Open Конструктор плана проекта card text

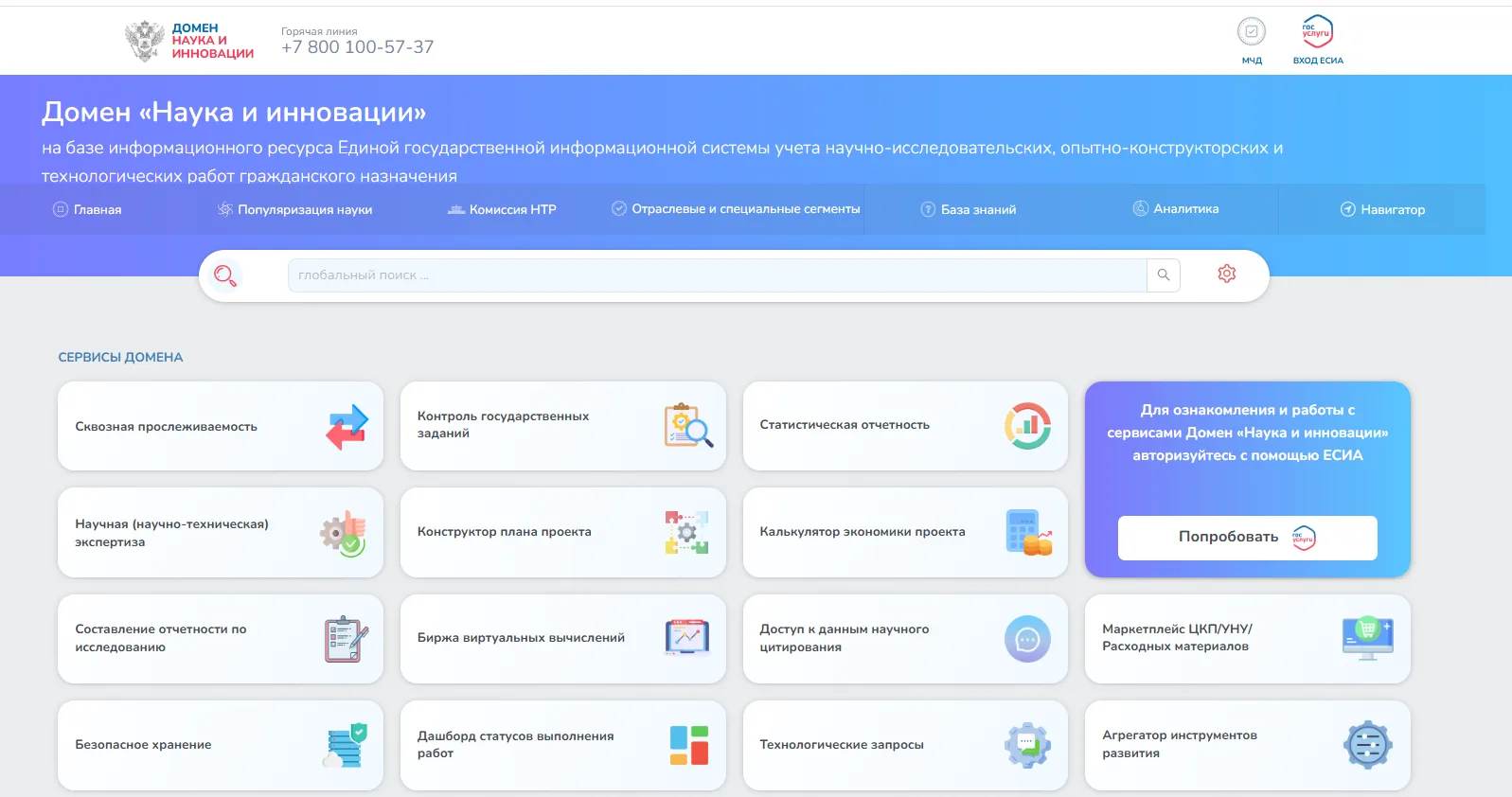click(x=504, y=532)
